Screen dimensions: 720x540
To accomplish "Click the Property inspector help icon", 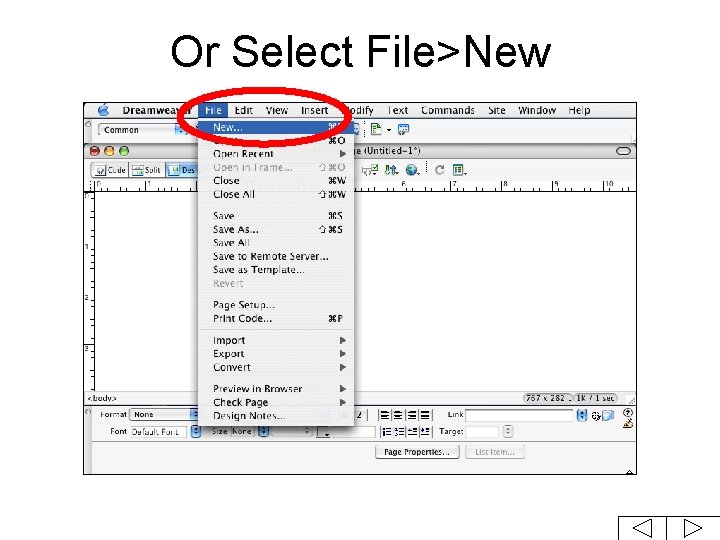I will coord(628,412).
